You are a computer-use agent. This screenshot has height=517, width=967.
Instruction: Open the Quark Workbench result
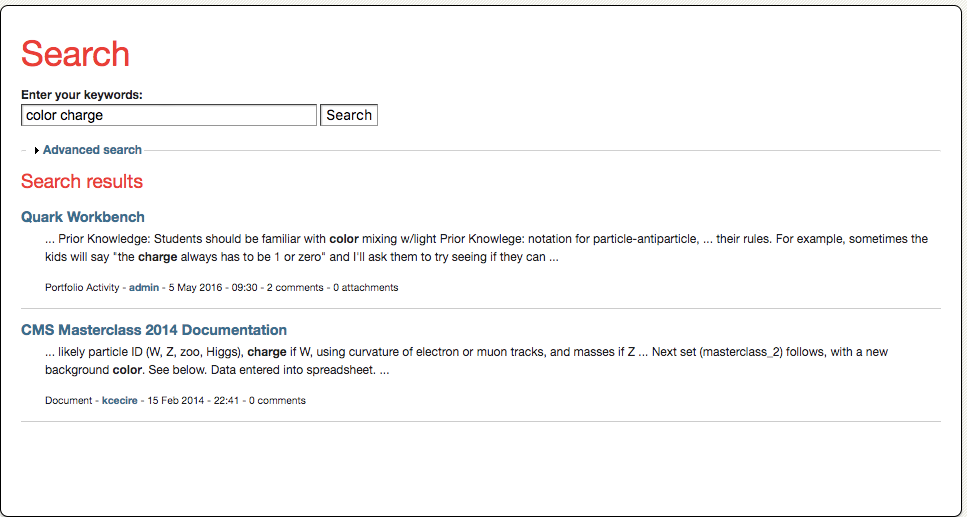pos(83,217)
